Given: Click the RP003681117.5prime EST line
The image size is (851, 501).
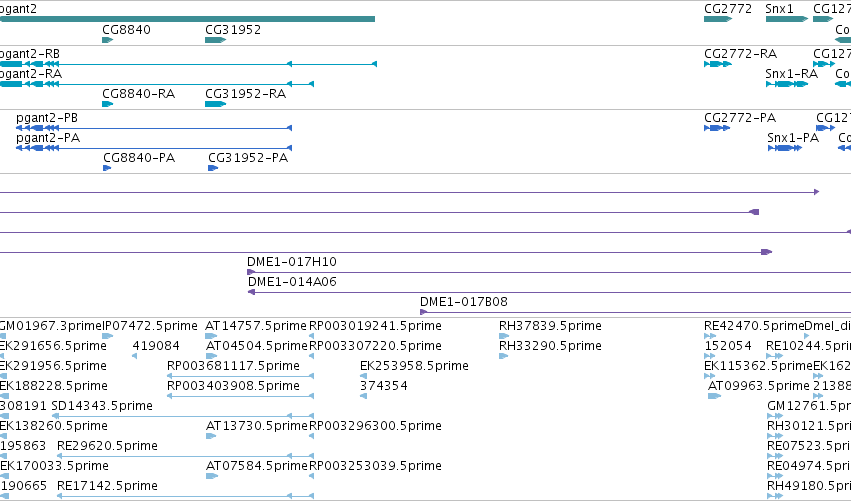Looking at the screenshot, I should tap(240, 376).
